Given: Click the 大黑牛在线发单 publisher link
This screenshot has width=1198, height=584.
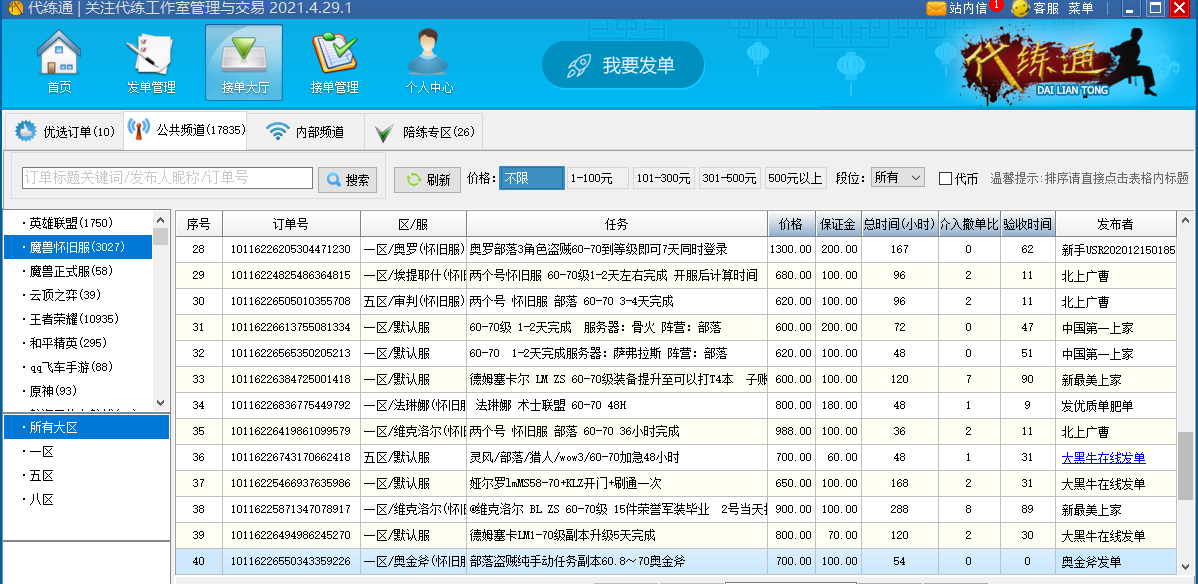Looking at the screenshot, I should pos(1103,457).
